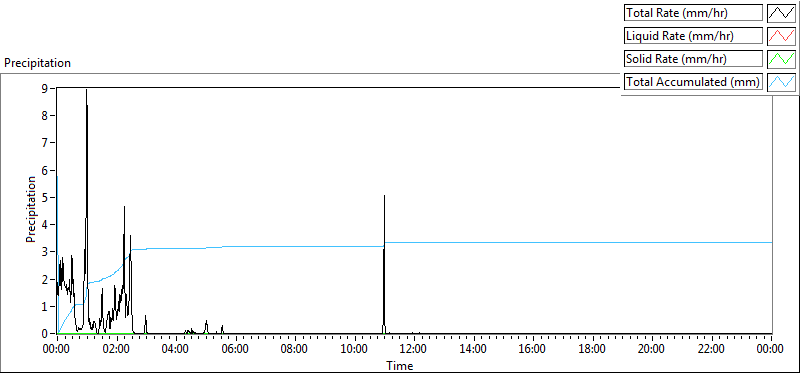Click the Total Rate black line swatch
The width and height of the screenshot is (800, 373).
coord(781,13)
